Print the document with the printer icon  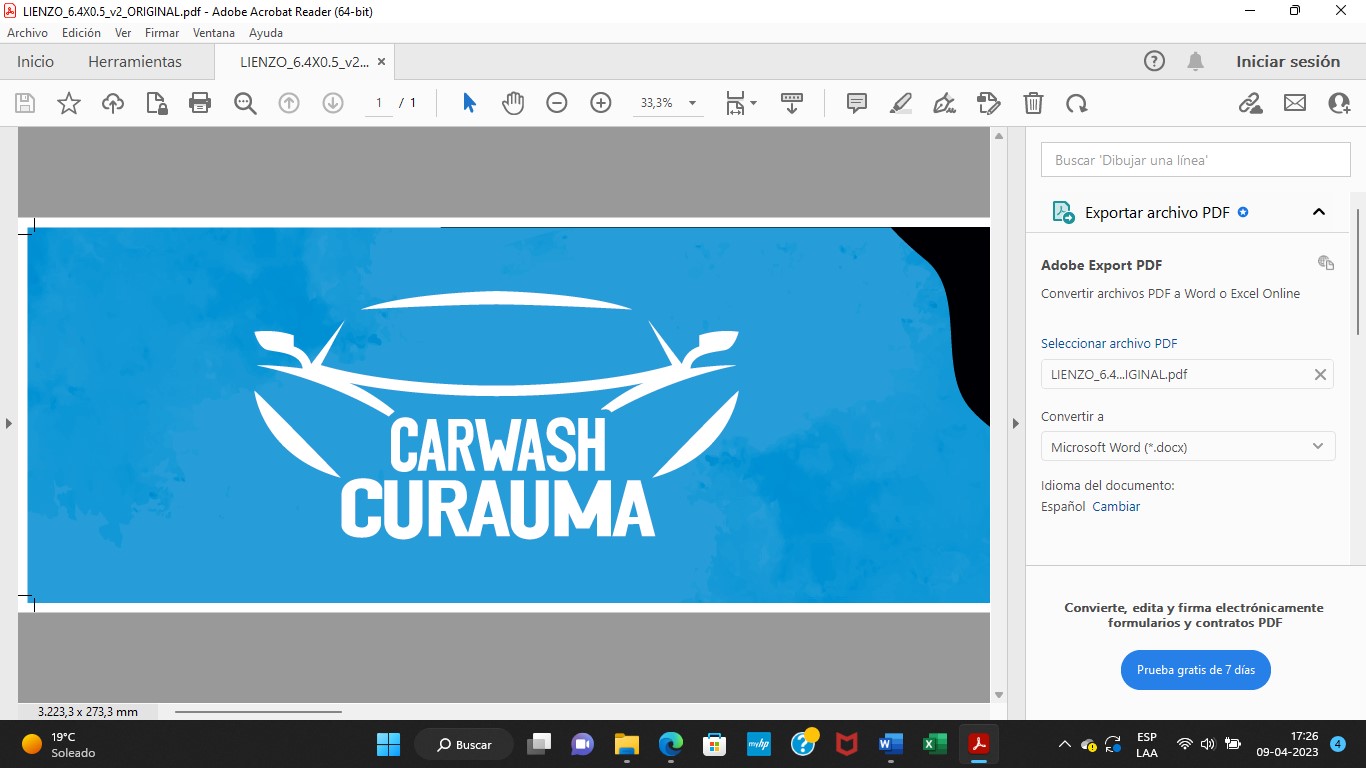click(x=200, y=103)
